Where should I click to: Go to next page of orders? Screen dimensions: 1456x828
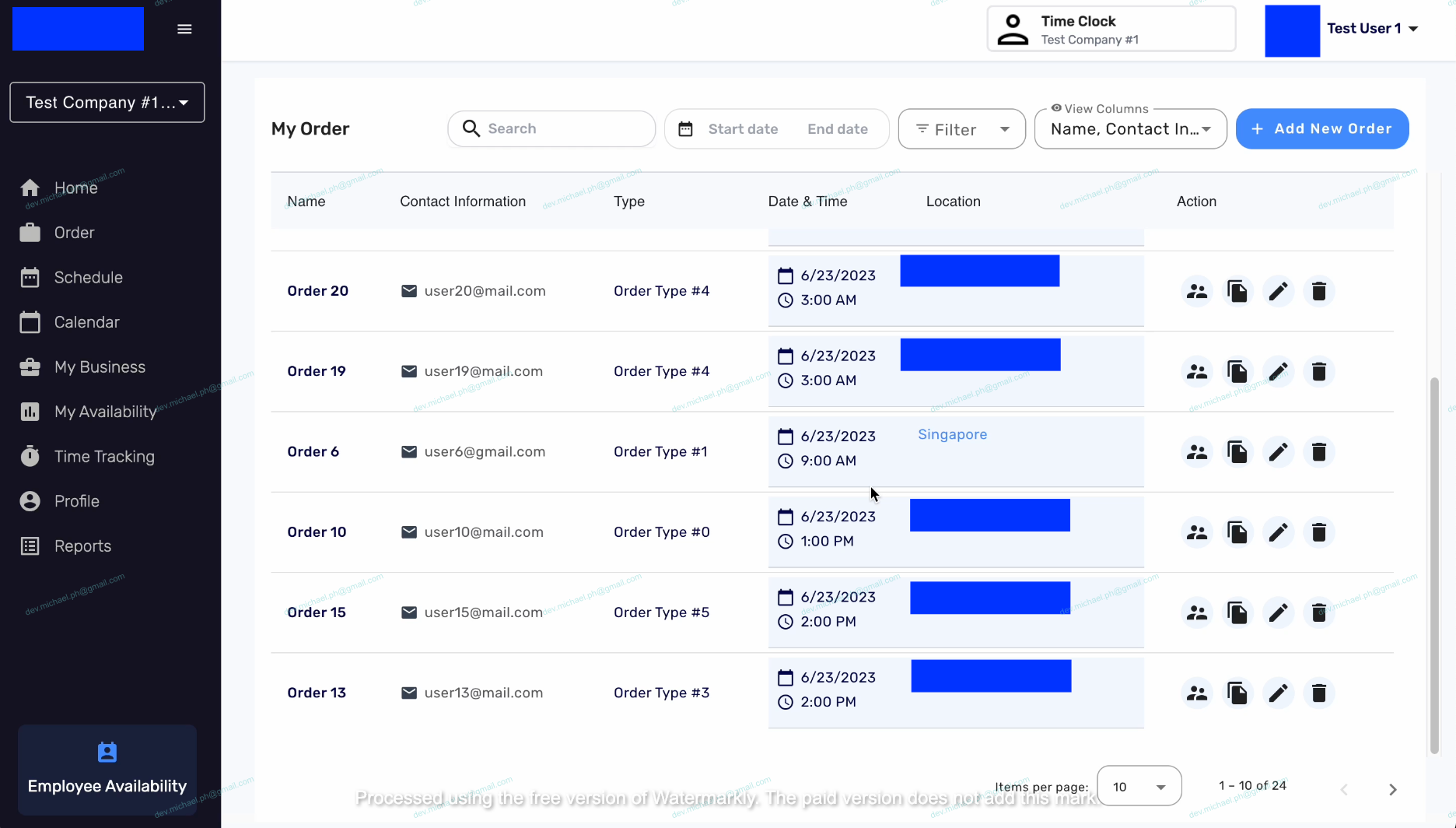tap(1392, 789)
